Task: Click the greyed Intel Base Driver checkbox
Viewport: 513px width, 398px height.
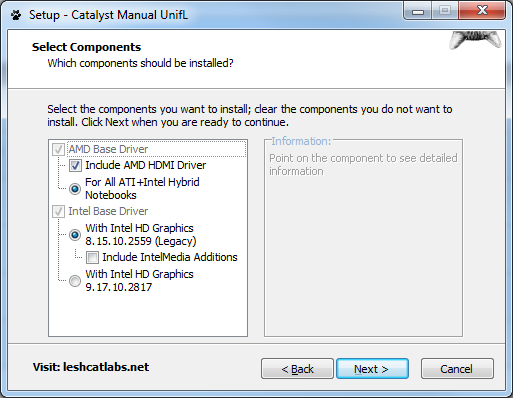Action: pyautogui.click(x=58, y=211)
